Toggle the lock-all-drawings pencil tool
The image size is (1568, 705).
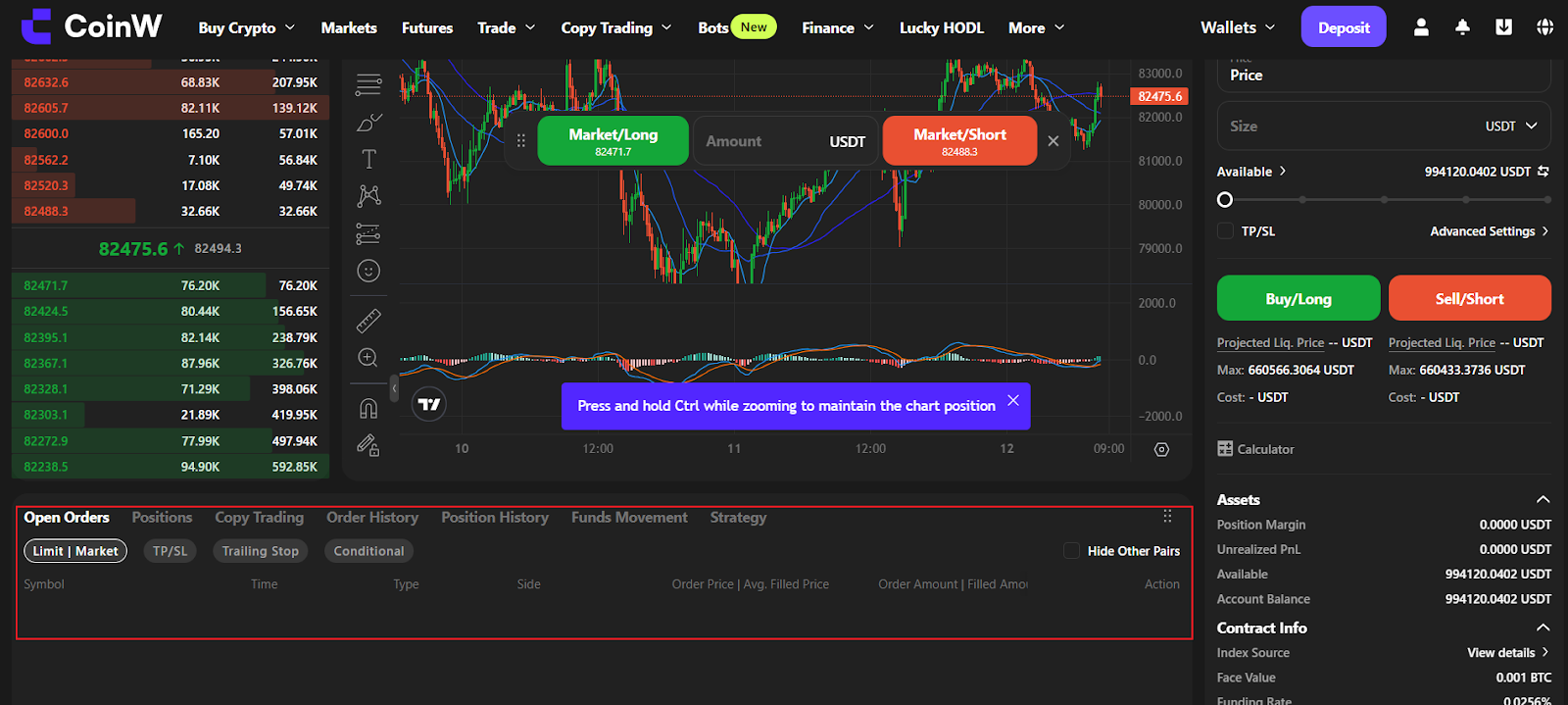368,446
